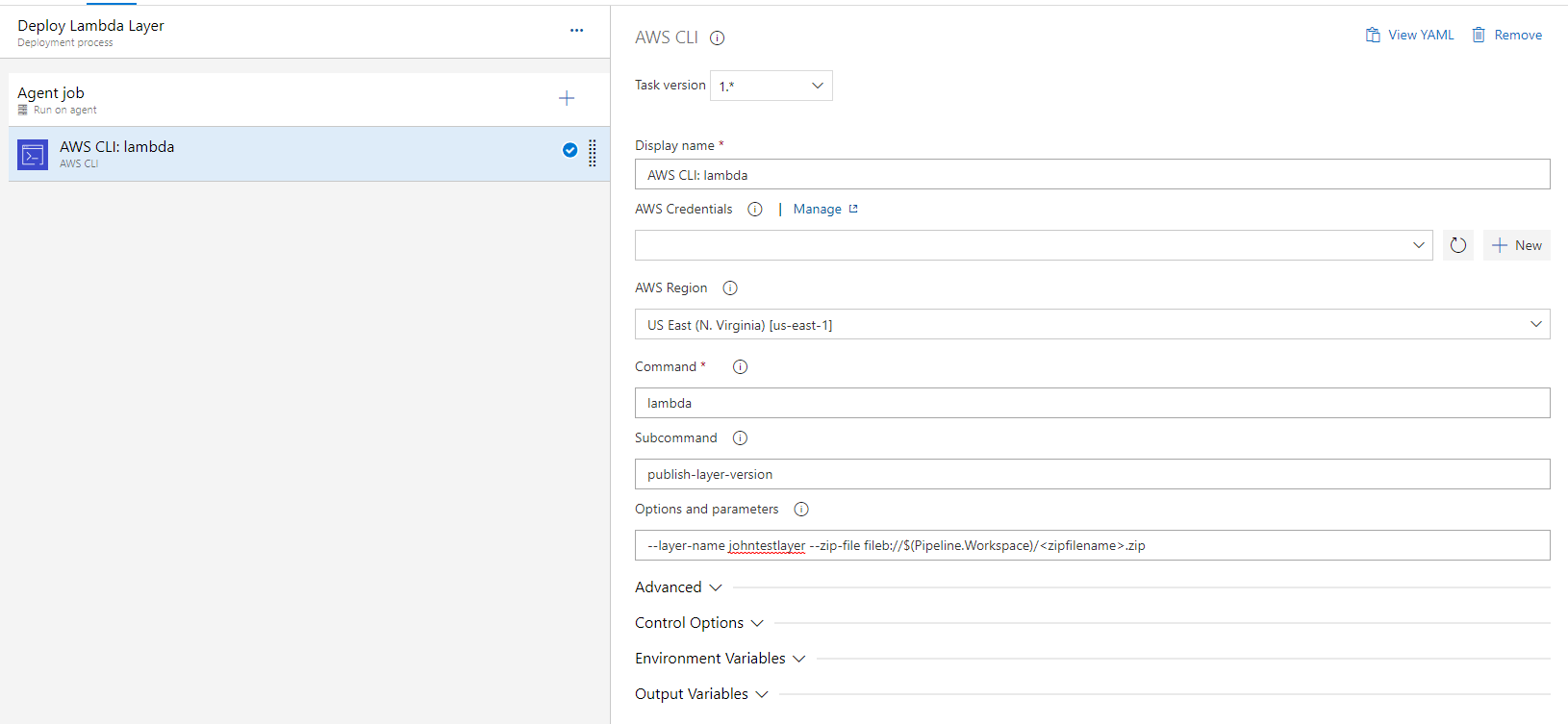Refresh the AWS Credentials list

point(1458,245)
